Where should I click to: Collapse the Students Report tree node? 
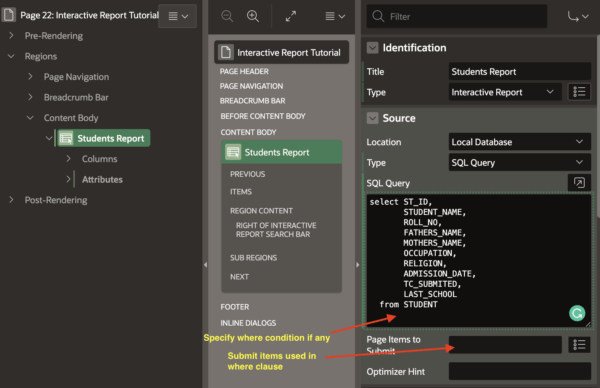49,138
